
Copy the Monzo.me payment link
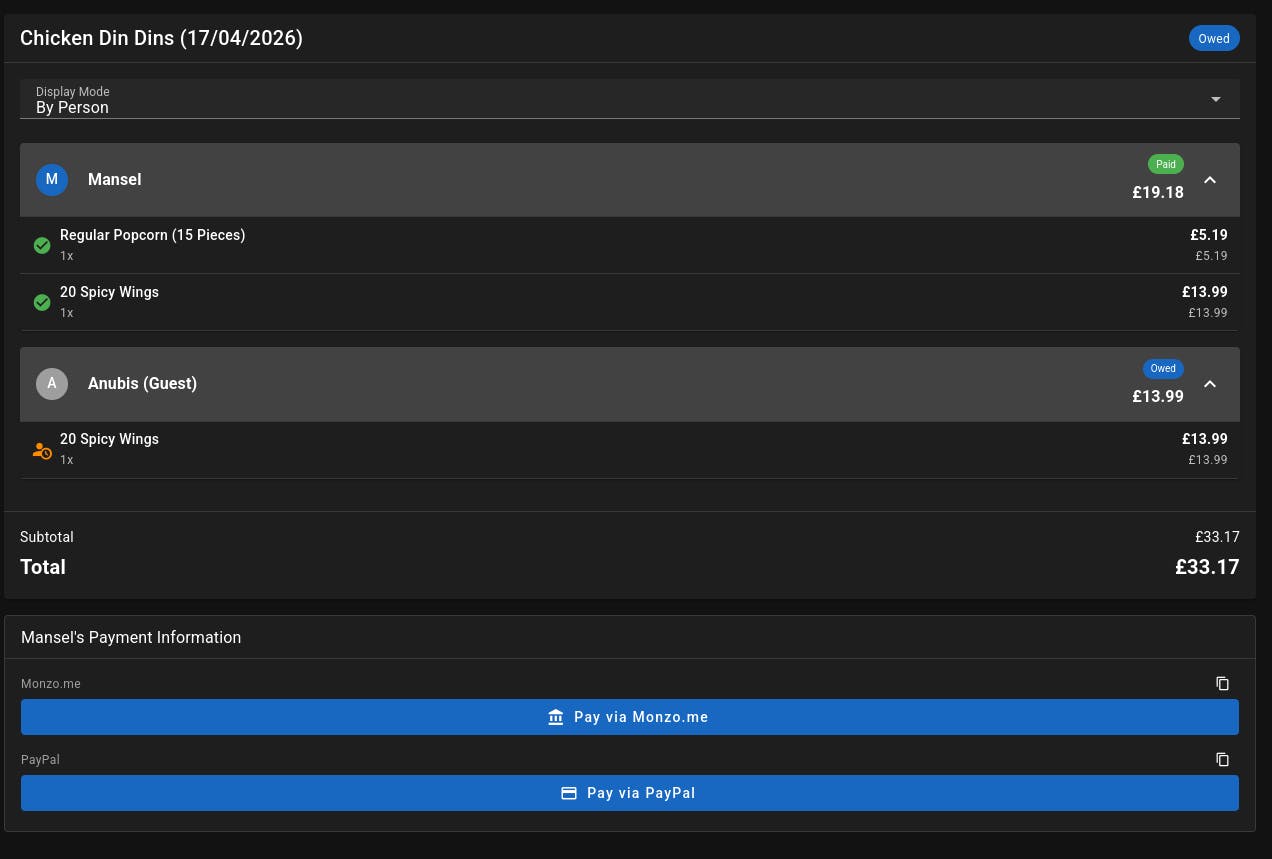(1222, 683)
